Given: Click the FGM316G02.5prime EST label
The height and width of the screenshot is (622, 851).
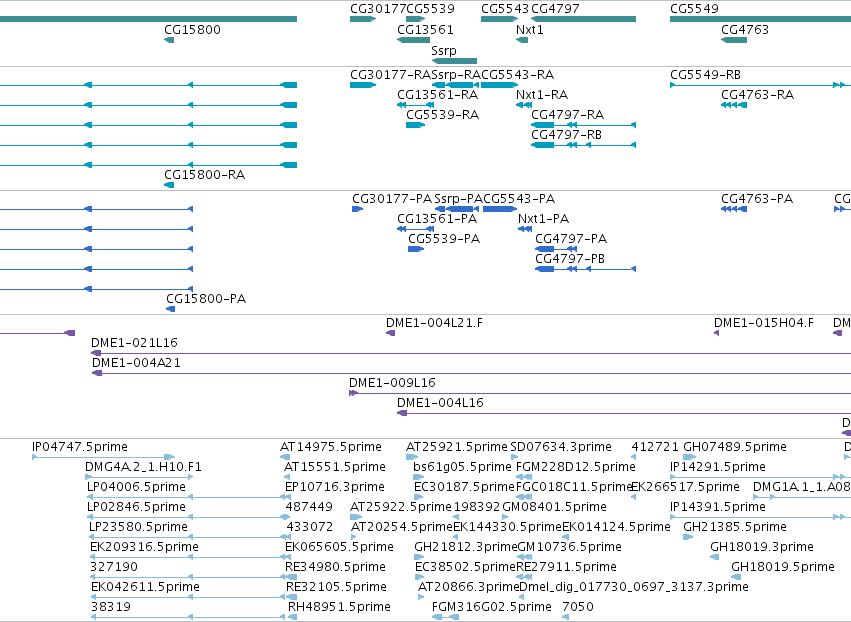Looking at the screenshot, I should 492,608.
